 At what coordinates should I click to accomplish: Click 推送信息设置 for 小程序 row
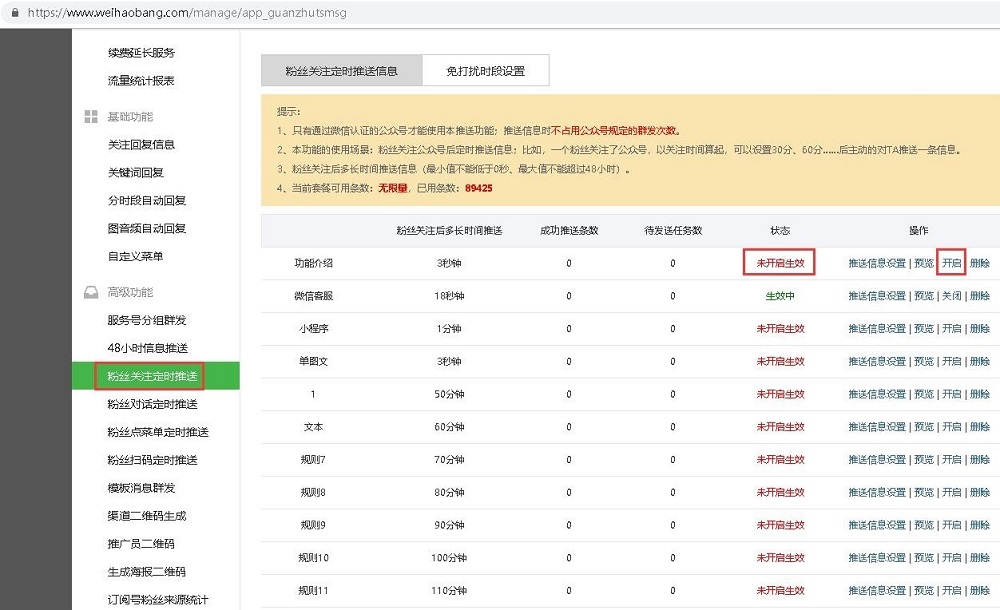click(877, 329)
